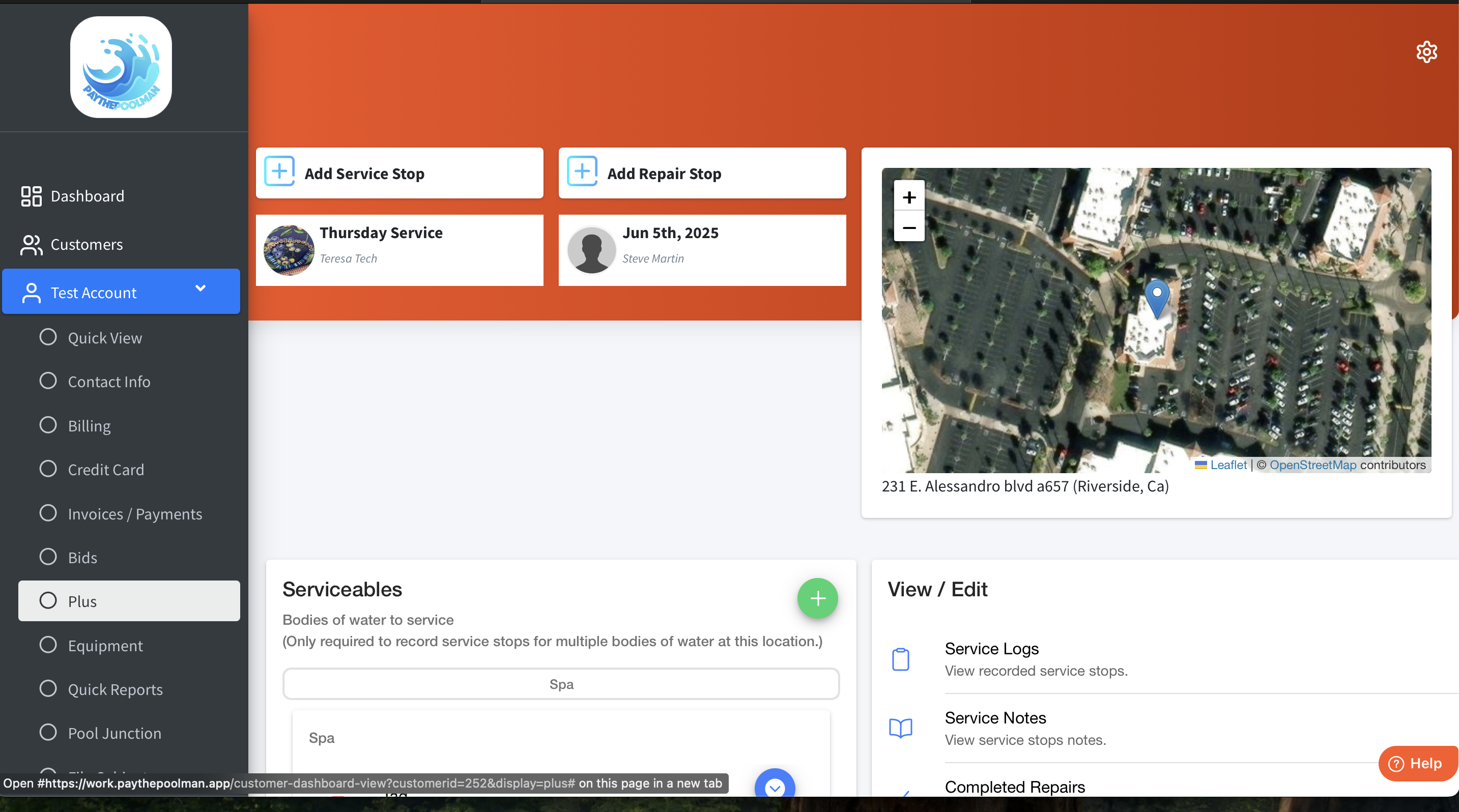The width and height of the screenshot is (1459, 812).
Task: Click View service stops notes text
Action: point(1025,740)
